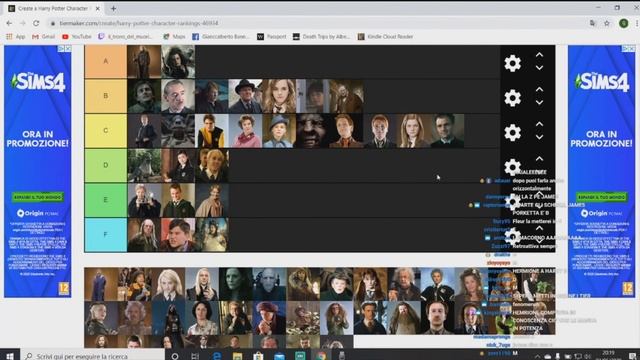
Task: Open settings gear for tier A row
Action: coord(512,63)
